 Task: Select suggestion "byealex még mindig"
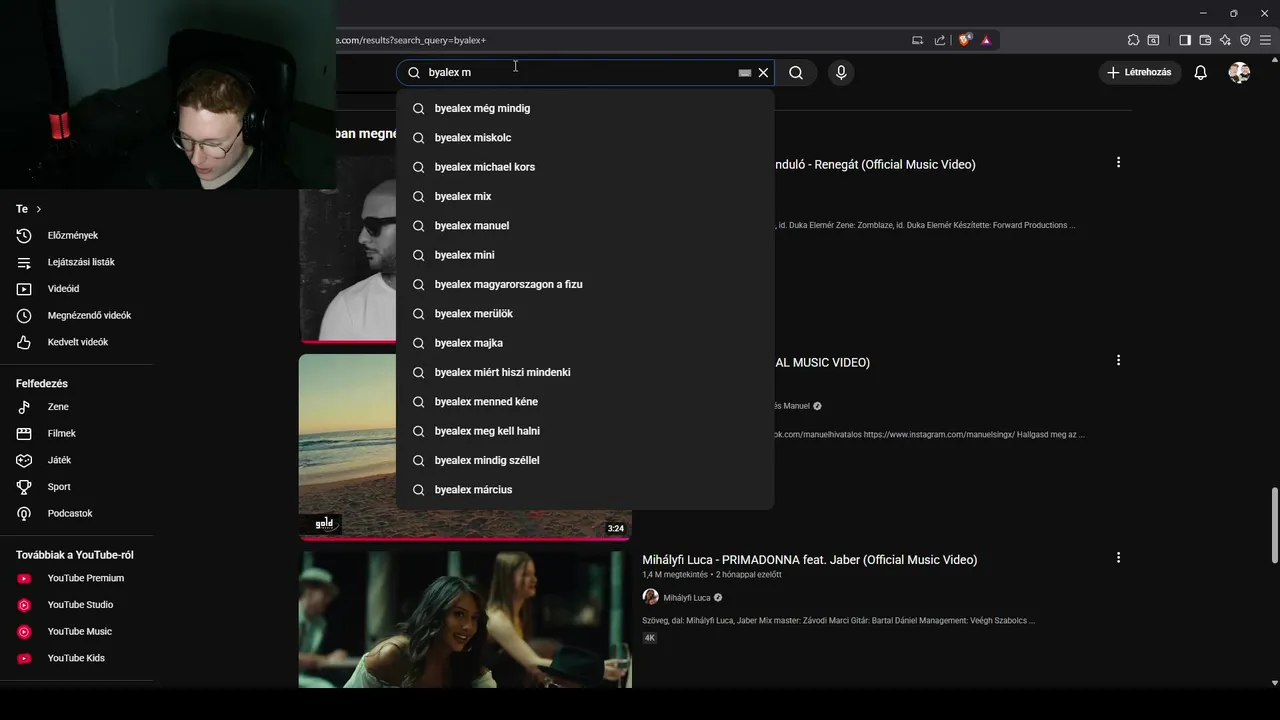click(x=585, y=108)
